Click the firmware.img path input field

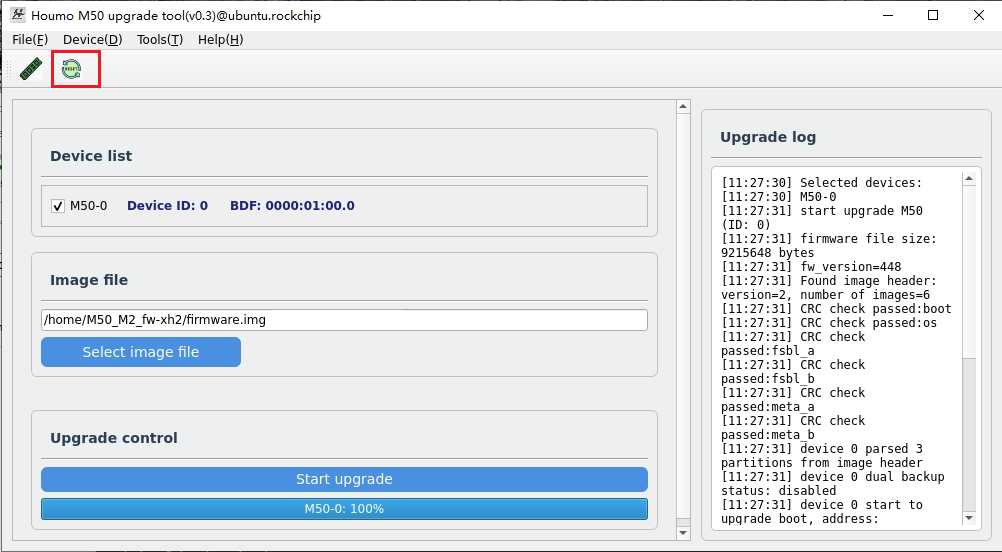344,320
